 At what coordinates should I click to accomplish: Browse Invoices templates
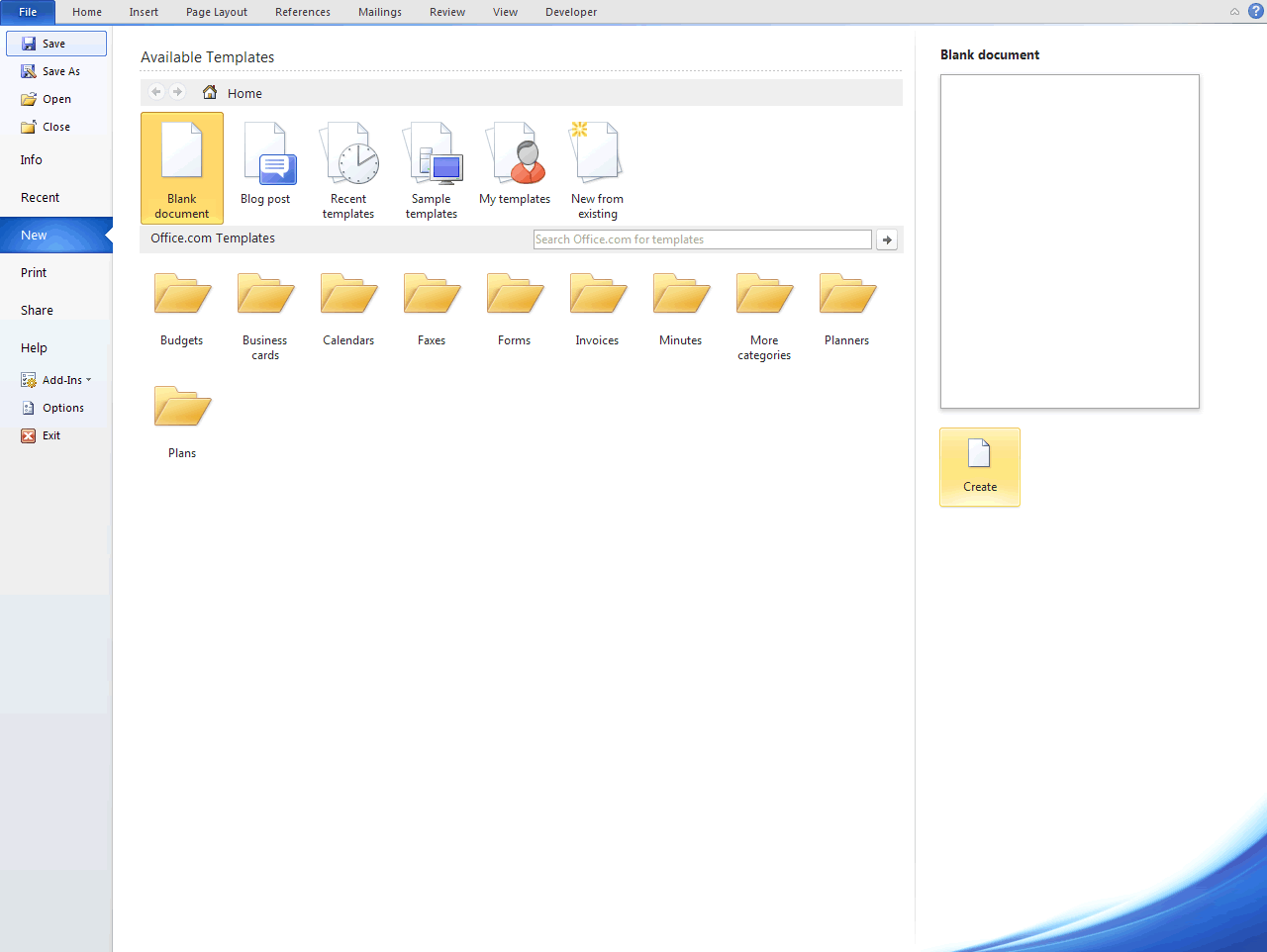[x=597, y=307]
